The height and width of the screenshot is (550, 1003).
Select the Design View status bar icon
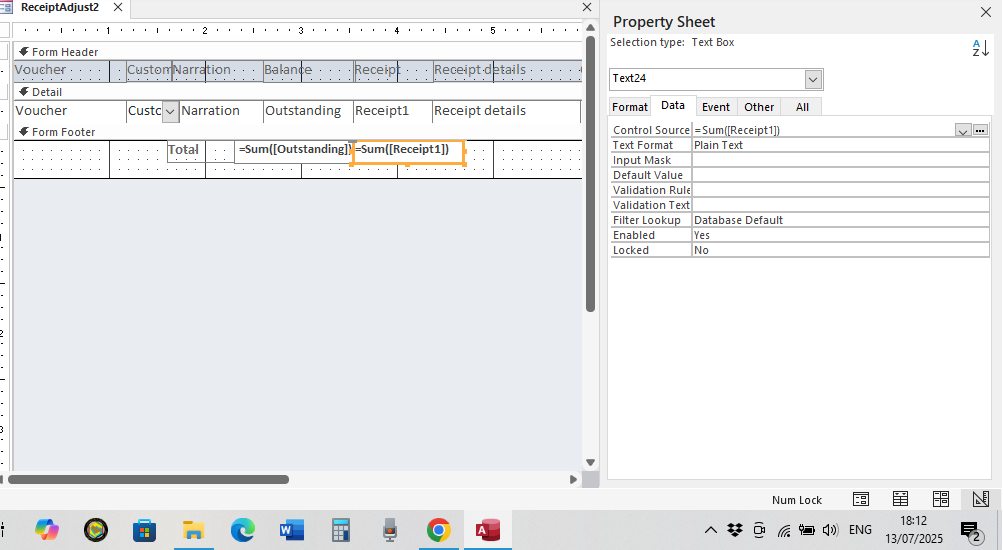(x=980, y=499)
